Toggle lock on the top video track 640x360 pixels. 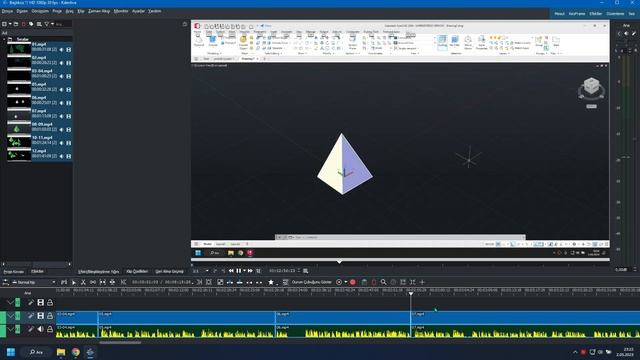pyautogui.click(x=50, y=302)
